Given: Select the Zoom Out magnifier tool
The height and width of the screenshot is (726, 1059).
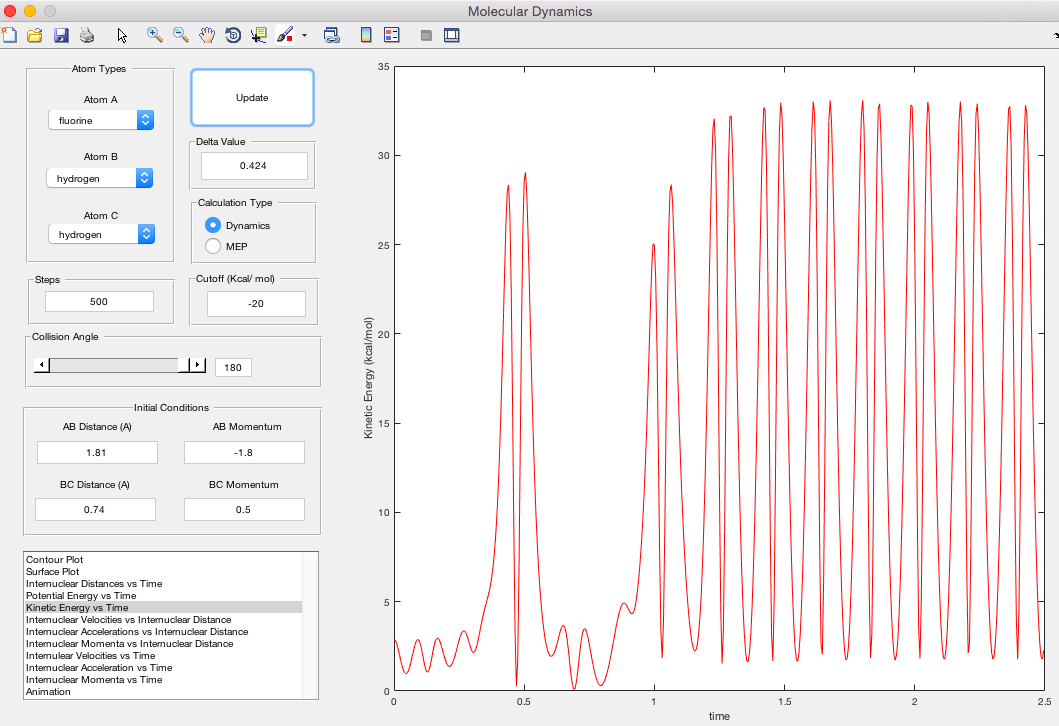Looking at the screenshot, I should (181, 35).
